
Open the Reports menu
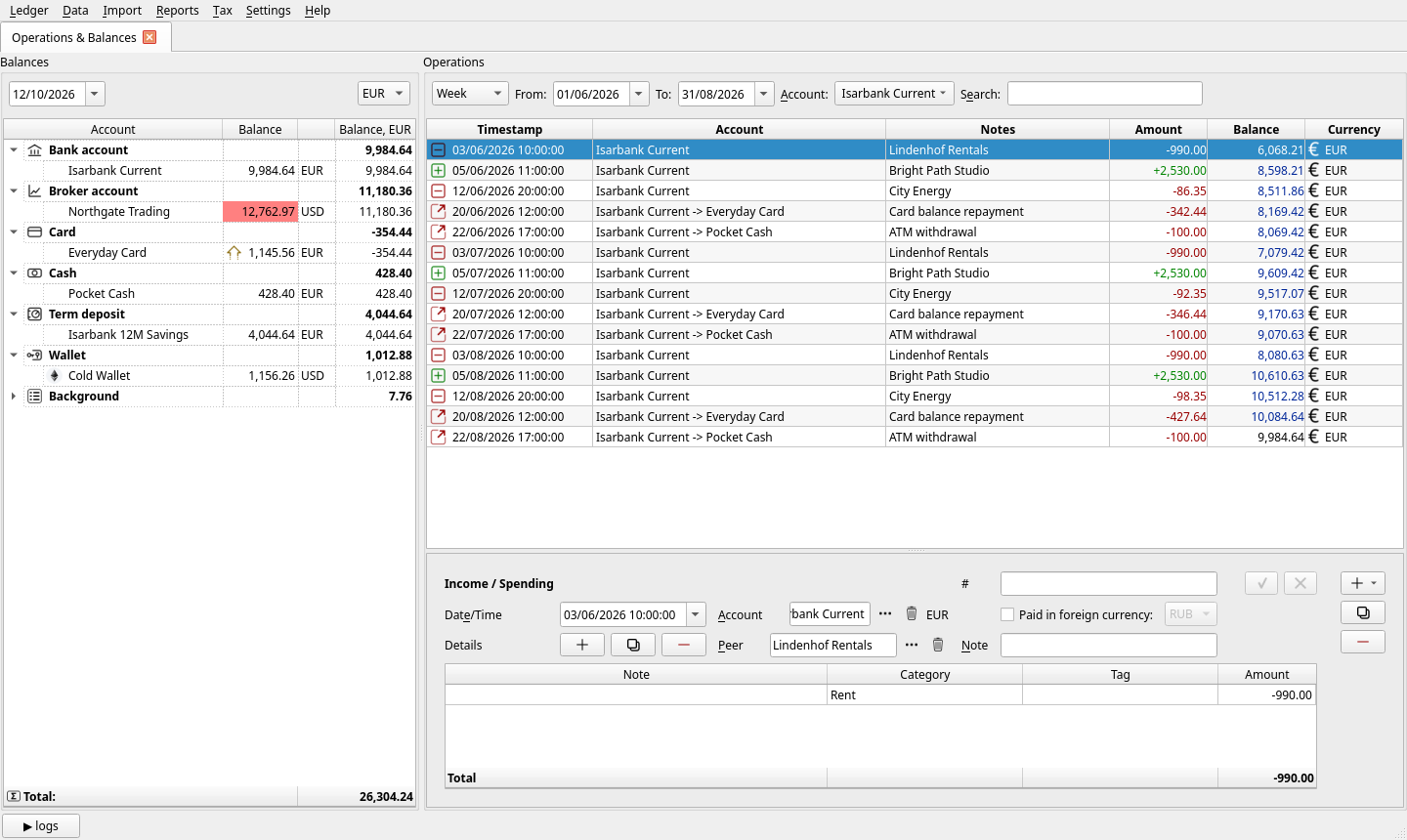point(177,11)
